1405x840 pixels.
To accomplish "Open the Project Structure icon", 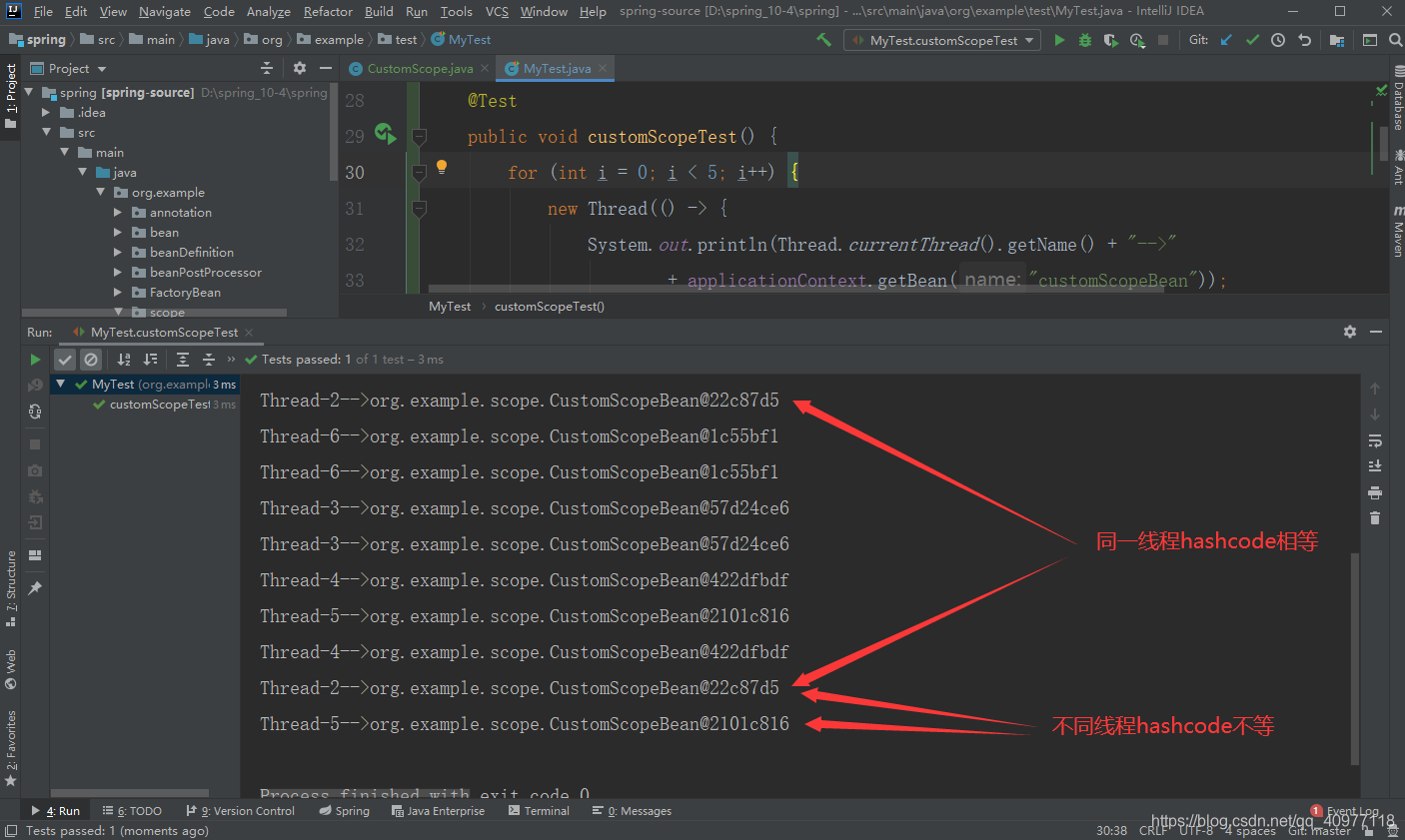I will (1337, 40).
